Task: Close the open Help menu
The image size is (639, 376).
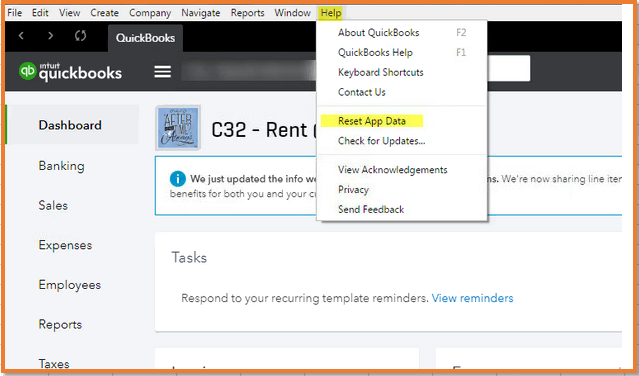Action: [331, 13]
